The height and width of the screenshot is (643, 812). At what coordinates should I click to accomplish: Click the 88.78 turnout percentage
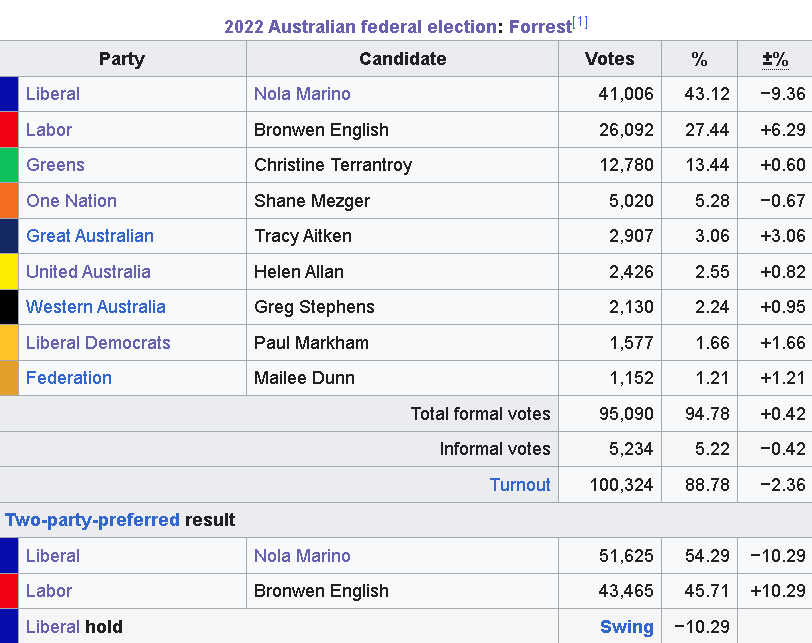[699, 485]
